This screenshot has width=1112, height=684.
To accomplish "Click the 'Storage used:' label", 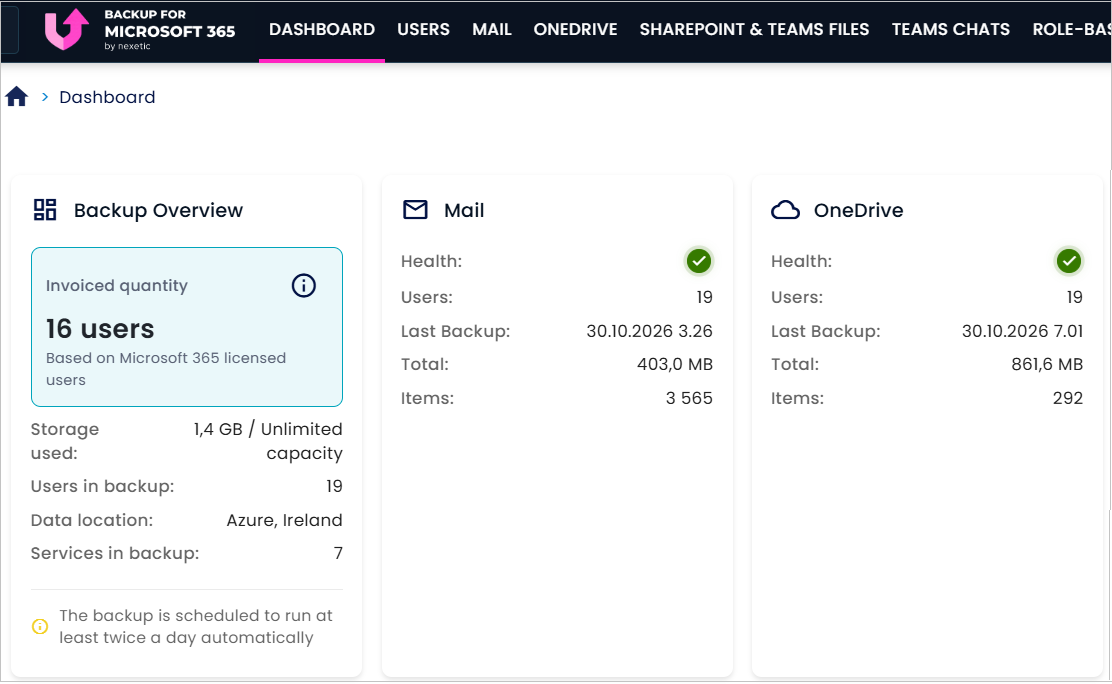I will (65, 441).
